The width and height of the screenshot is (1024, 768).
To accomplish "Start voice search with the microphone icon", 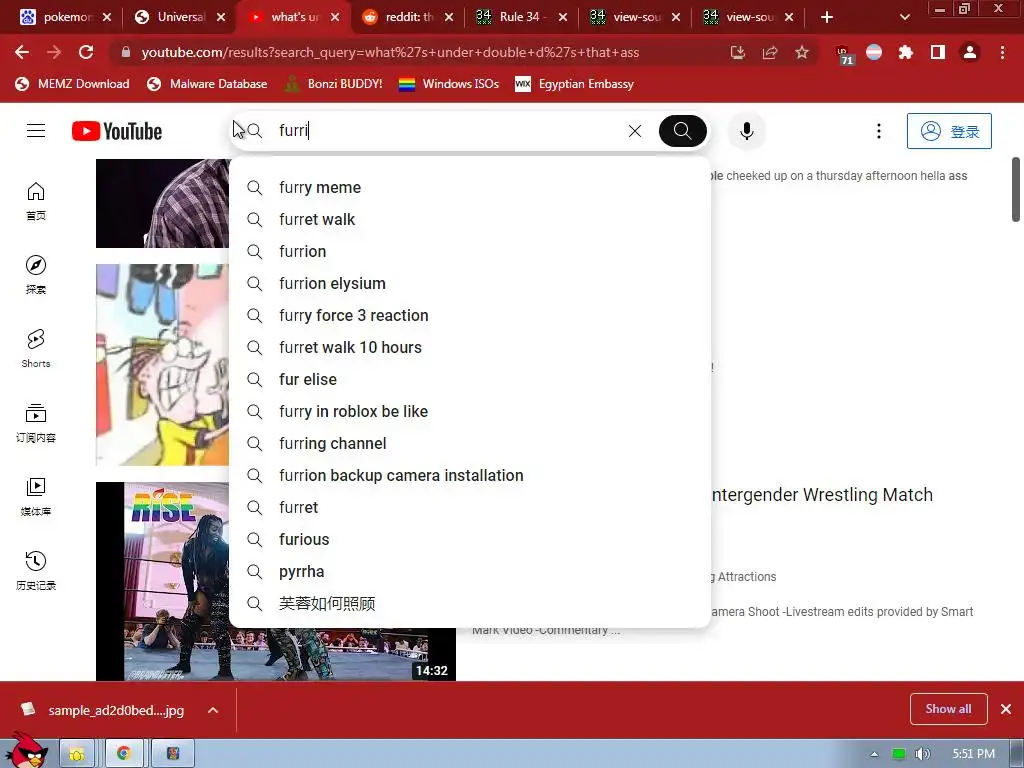I will 746,131.
